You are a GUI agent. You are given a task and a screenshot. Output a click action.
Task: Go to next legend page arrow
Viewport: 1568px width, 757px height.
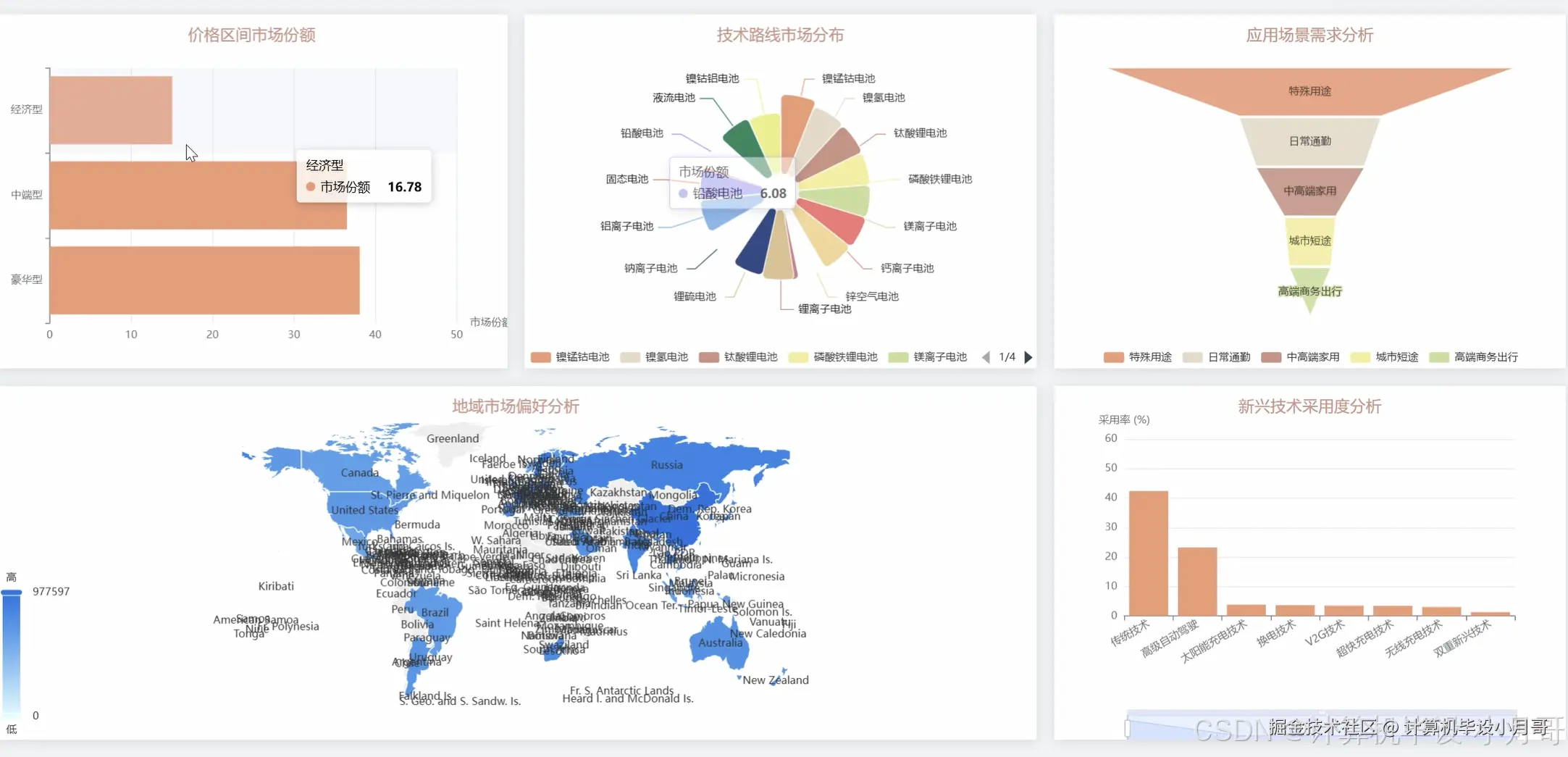pyautogui.click(x=1028, y=357)
